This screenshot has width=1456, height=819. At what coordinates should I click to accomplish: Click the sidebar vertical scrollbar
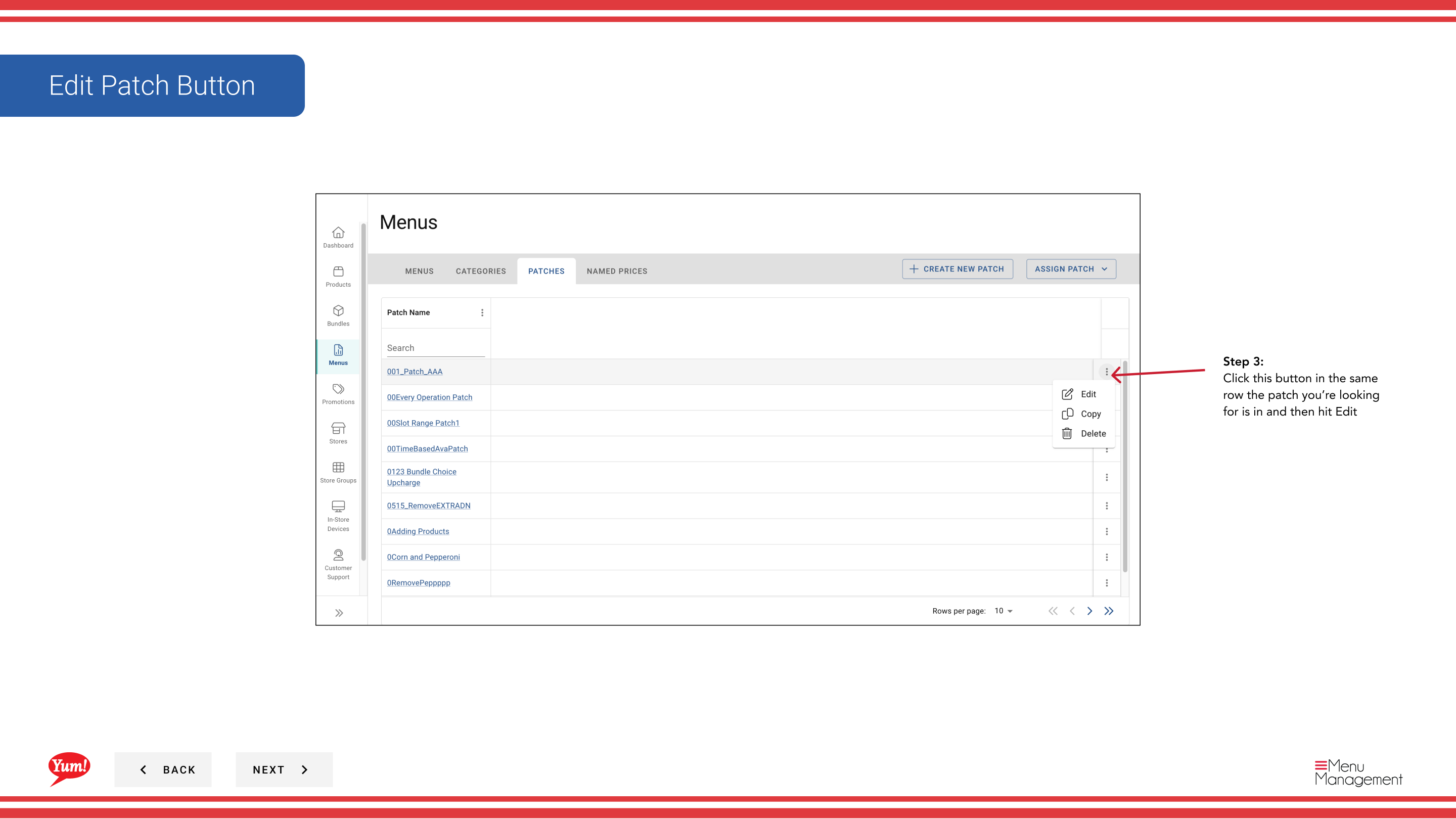coord(363,391)
